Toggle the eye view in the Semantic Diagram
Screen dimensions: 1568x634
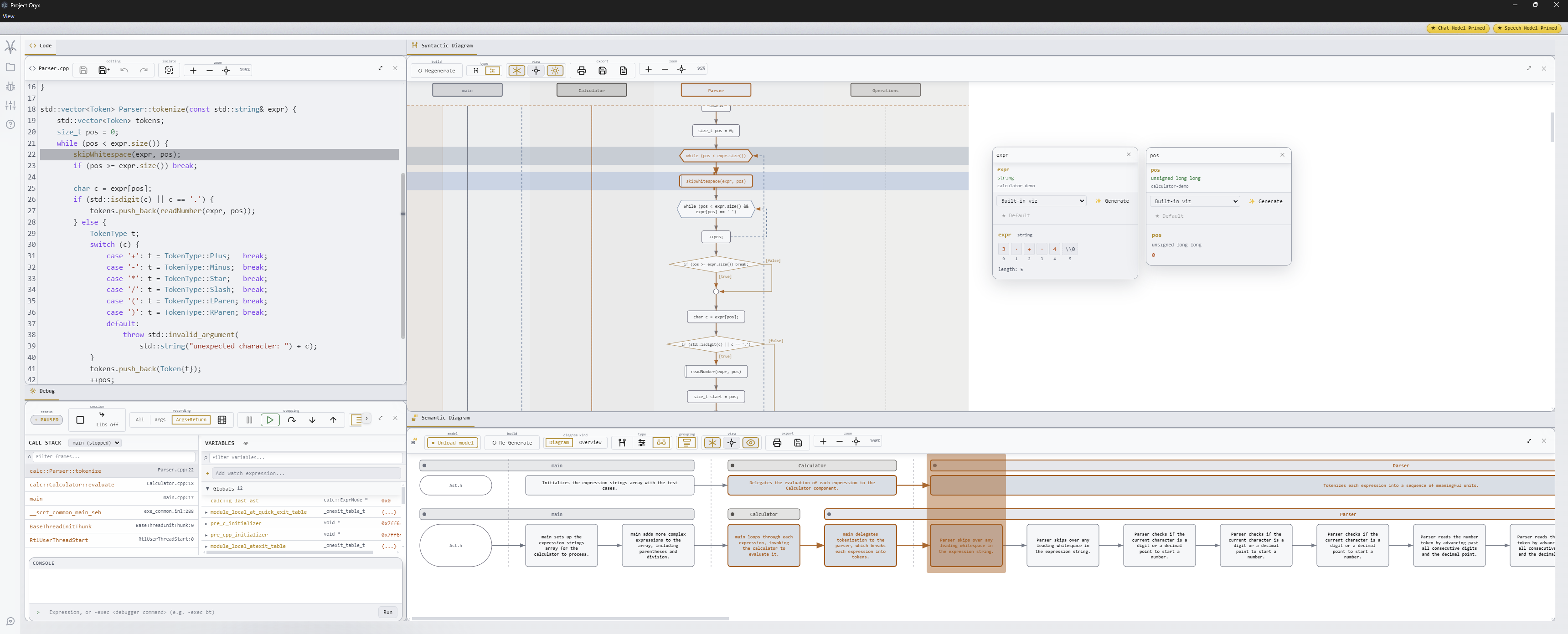click(751, 443)
